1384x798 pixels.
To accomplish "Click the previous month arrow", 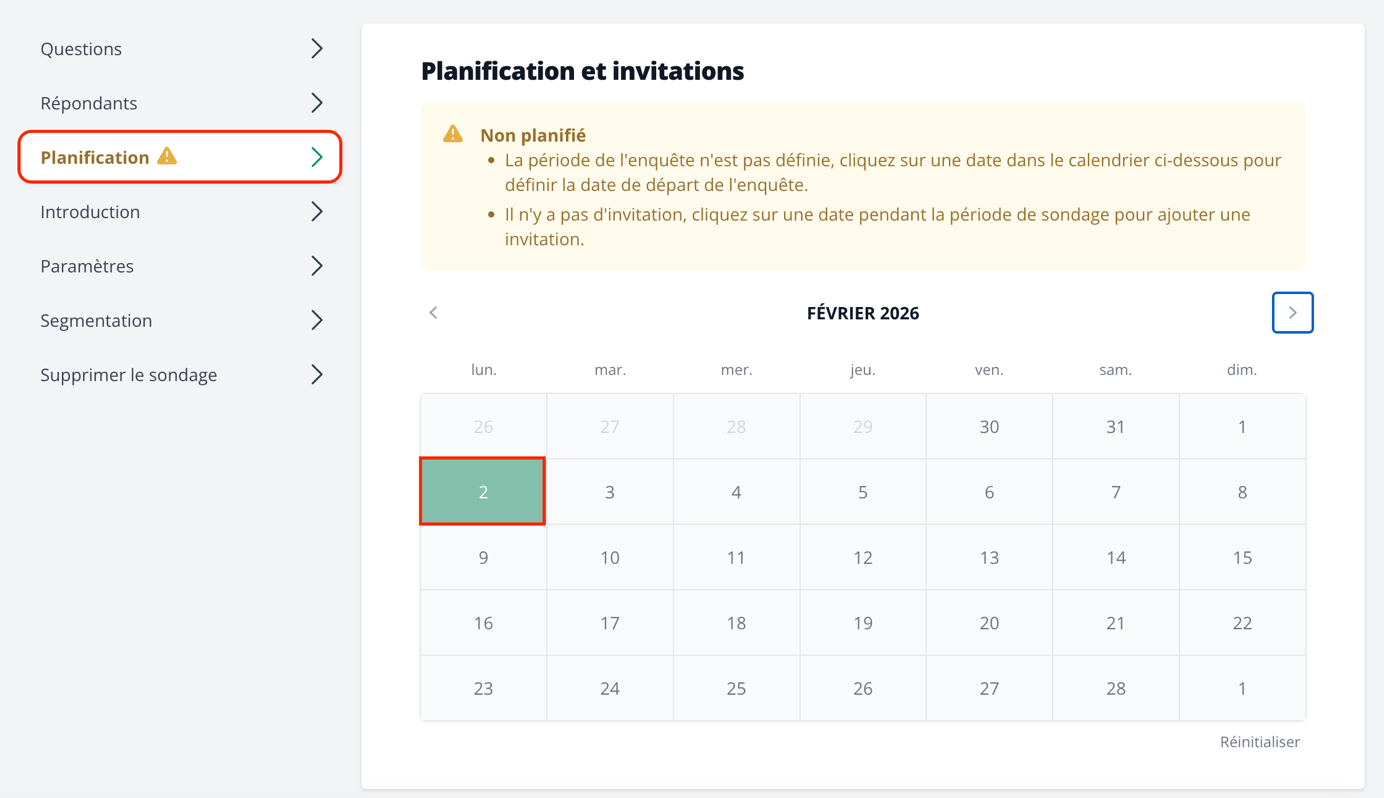I will 433,312.
